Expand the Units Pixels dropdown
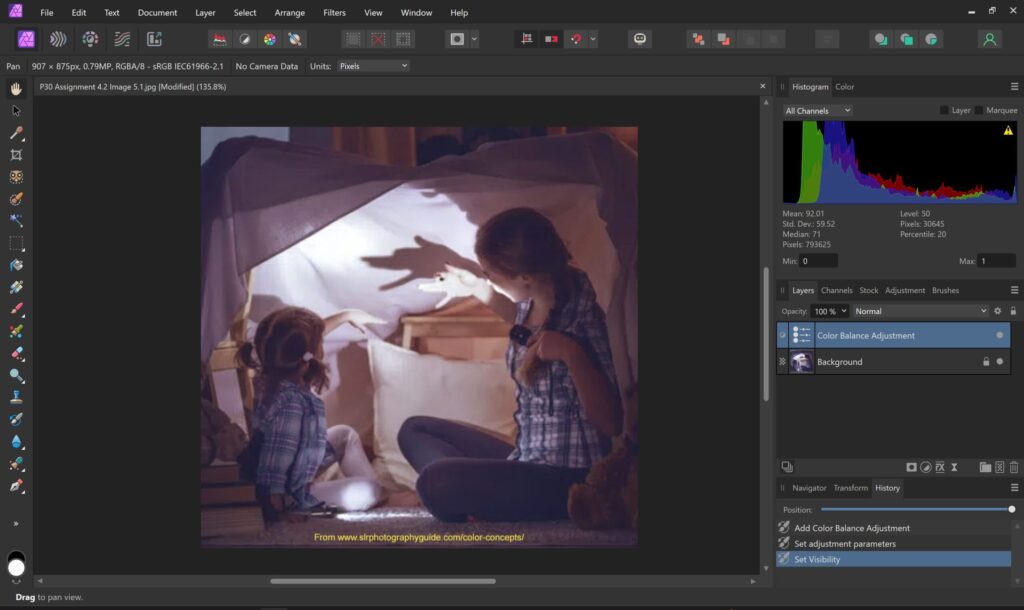1024x610 pixels. coord(372,66)
